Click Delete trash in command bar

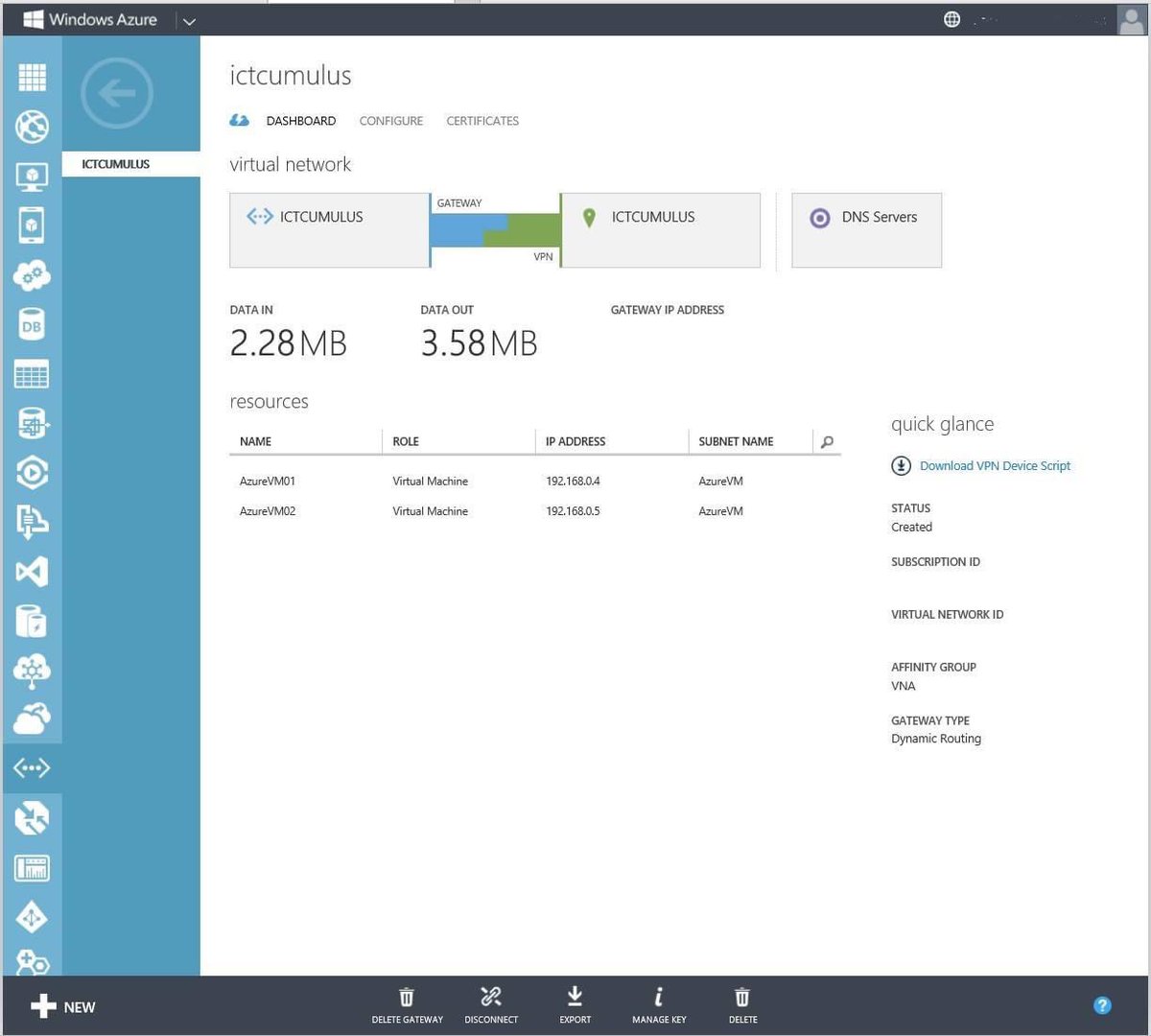tap(742, 1005)
